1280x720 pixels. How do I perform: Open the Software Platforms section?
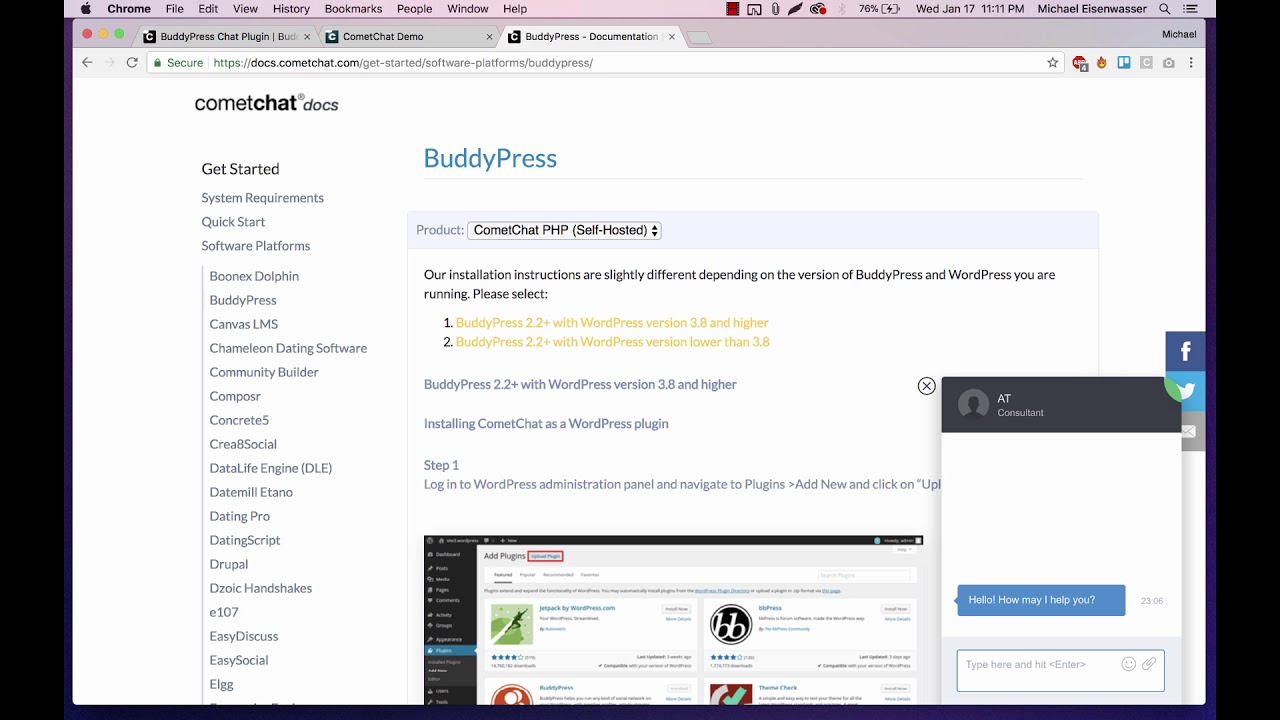point(255,246)
